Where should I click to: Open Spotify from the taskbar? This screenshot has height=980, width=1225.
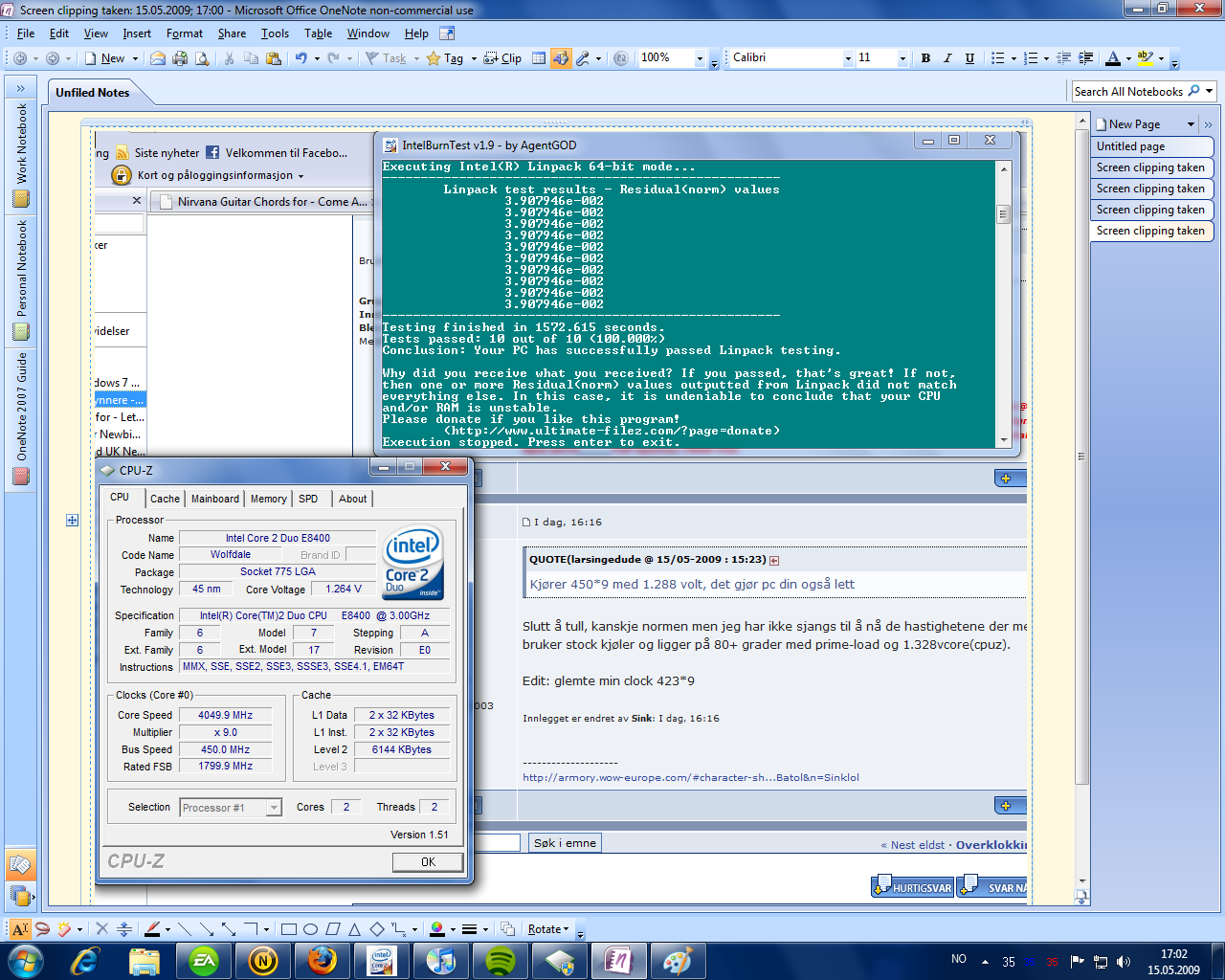(x=501, y=960)
